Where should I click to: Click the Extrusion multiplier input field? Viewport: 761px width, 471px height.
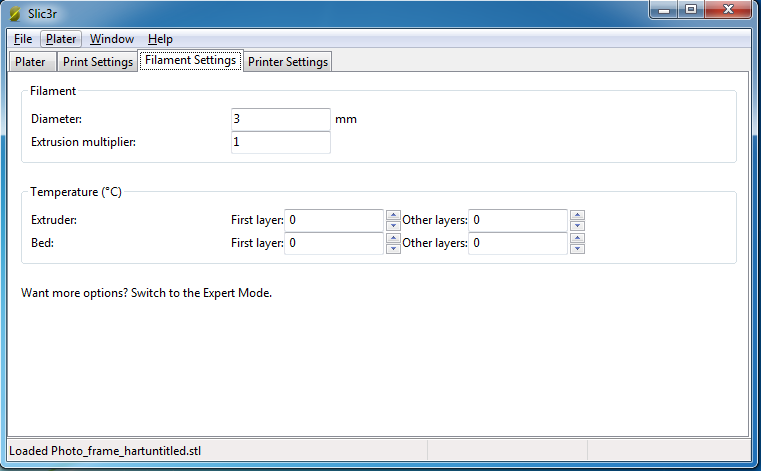[281, 142]
